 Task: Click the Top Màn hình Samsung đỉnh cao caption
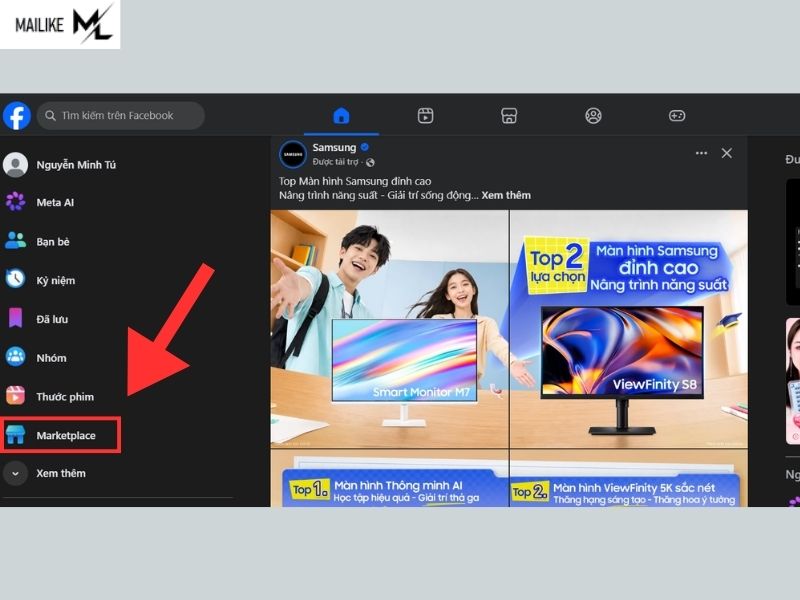[355, 181]
